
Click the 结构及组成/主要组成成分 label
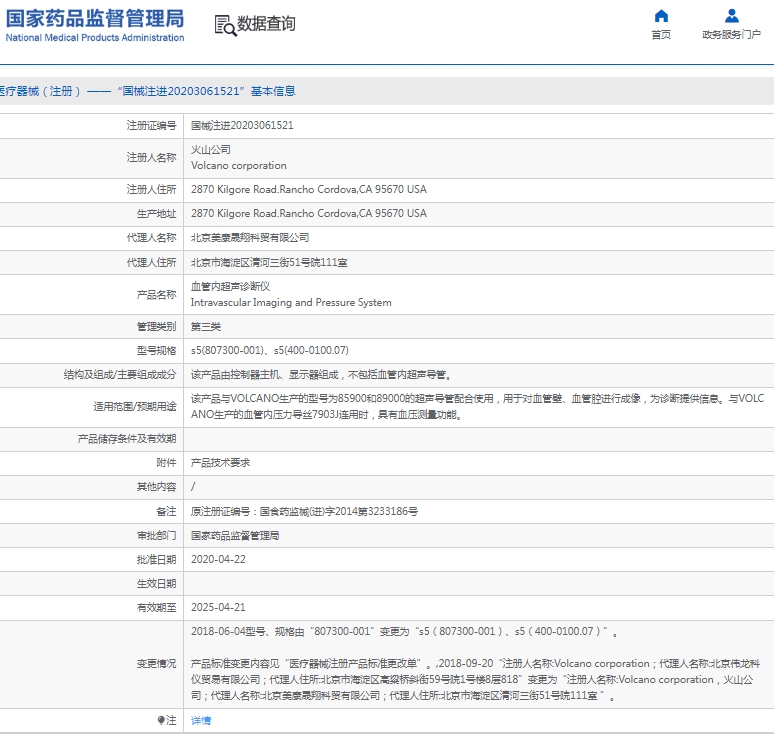119,375
